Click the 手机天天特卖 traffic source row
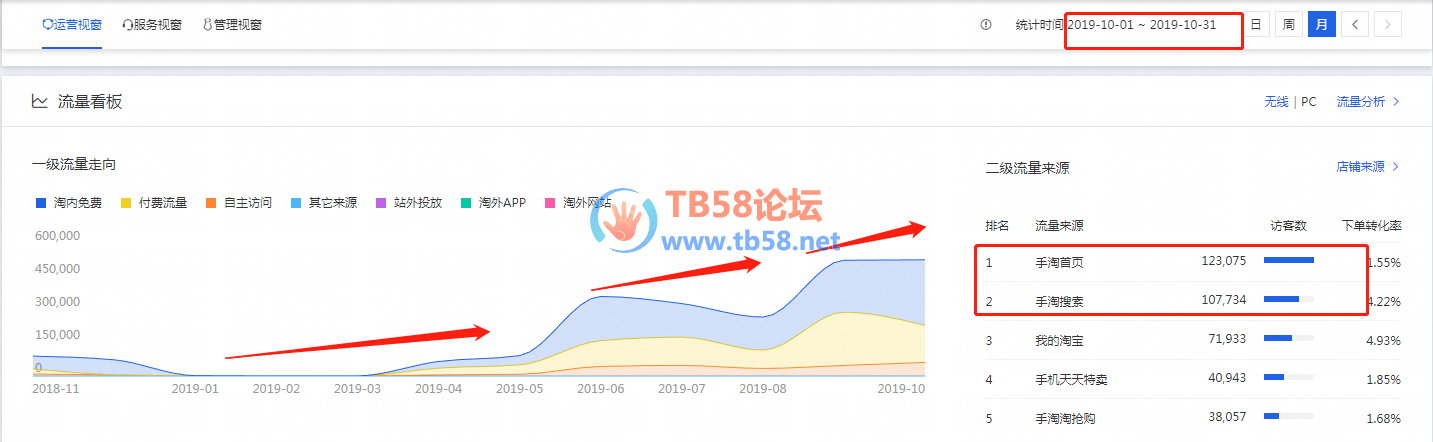The width and height of the screenshot is (1433, 442). (1192, 379)
